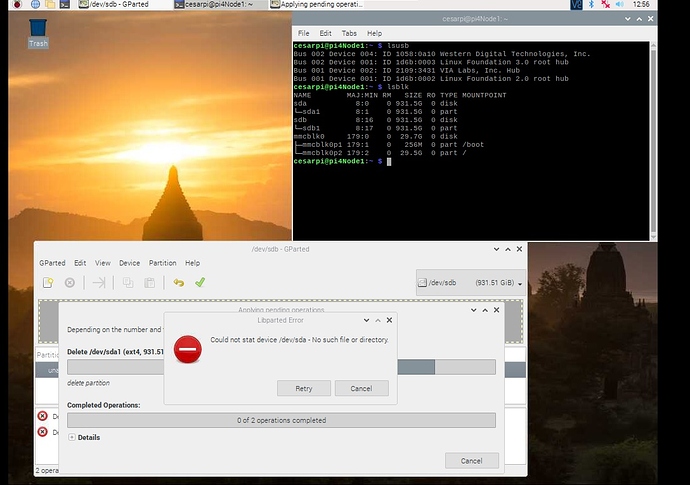Screen dimensions: 690x485
Task: Open the Raspberry Pi main menu
Action: coord(17,4)
